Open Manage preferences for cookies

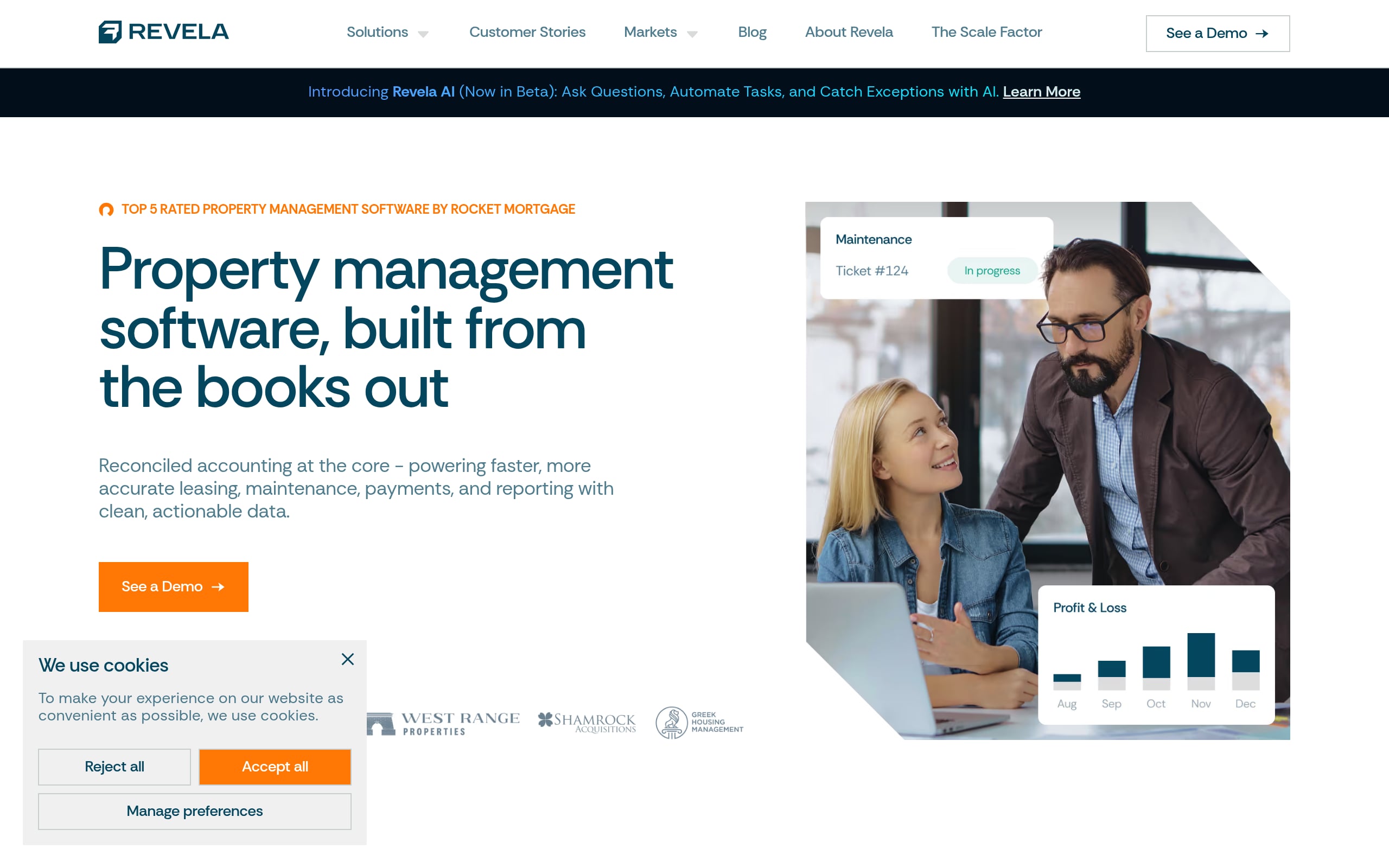point(195,811)
